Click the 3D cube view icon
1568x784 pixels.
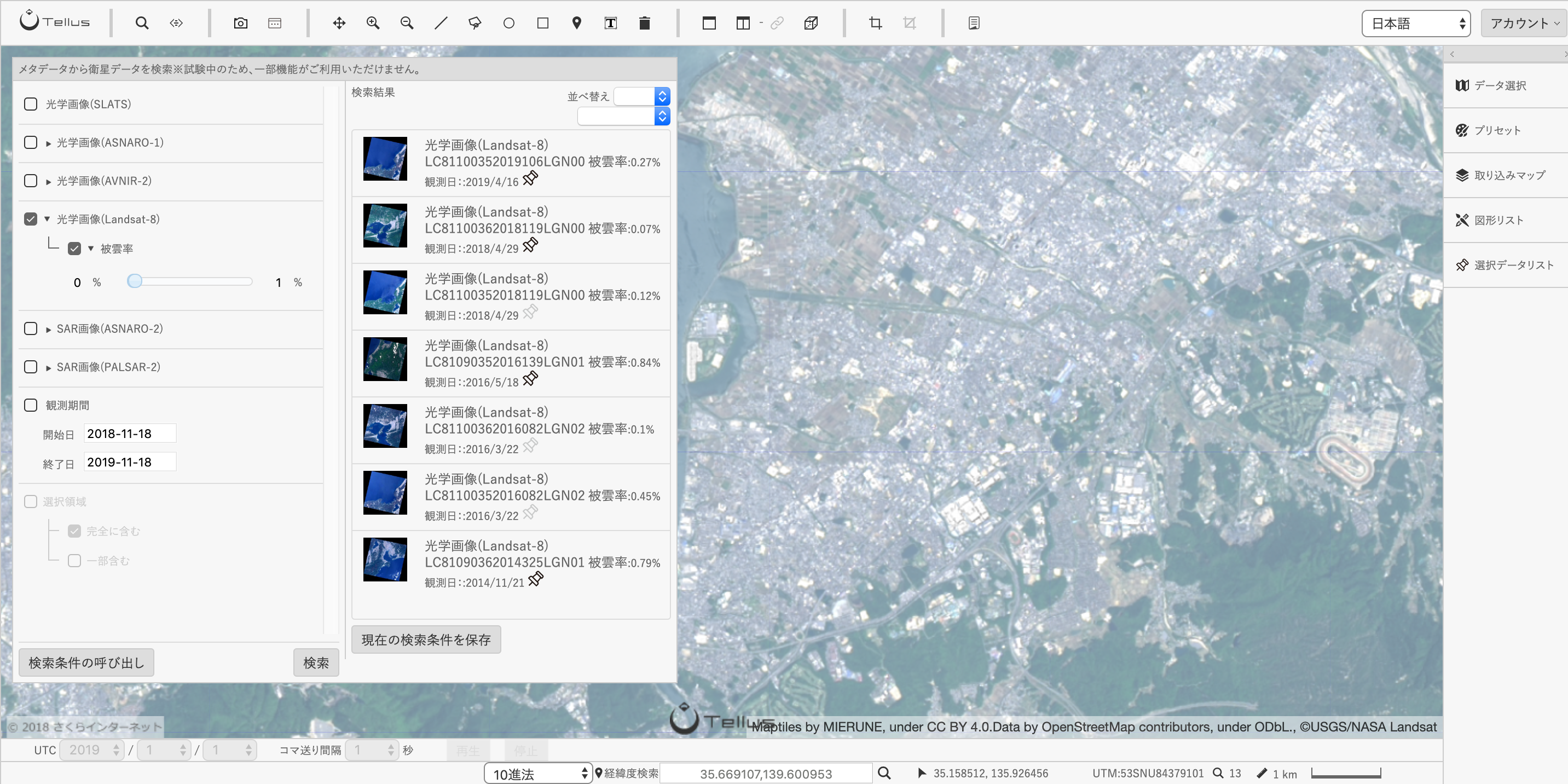pos(811,23)
